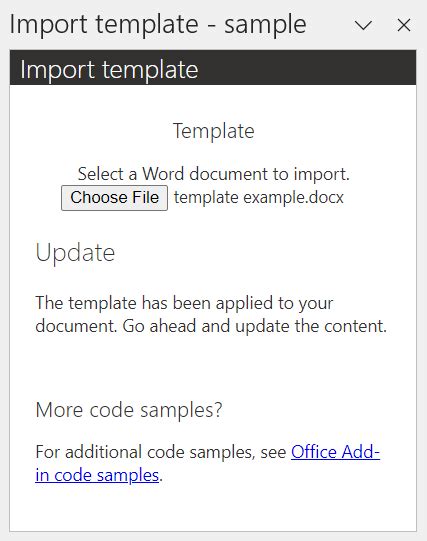Click the Select a Word document to import label
Screen dimensions: 427x541
pyautogui.click(x=214, y=174)
